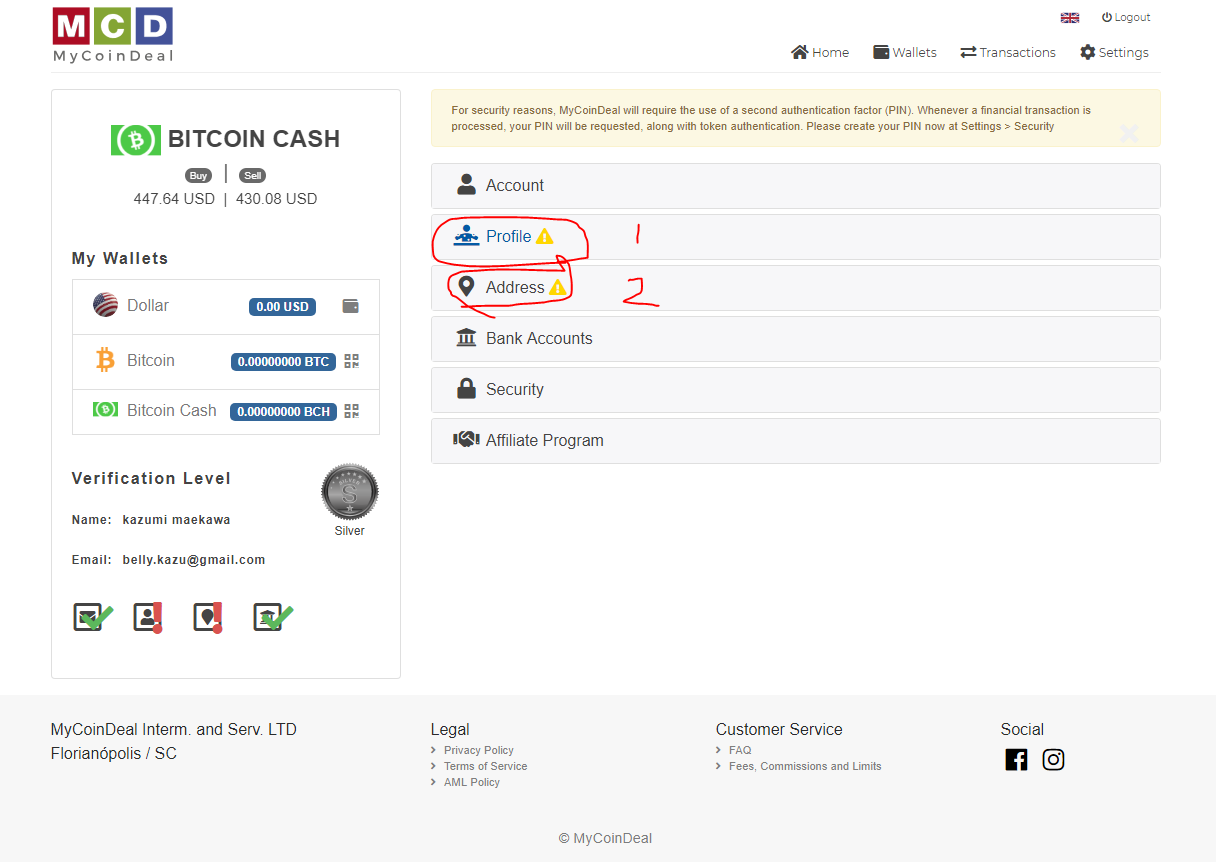
Task: Click the orange Bitcoin symbol icon
Action: 105,360
